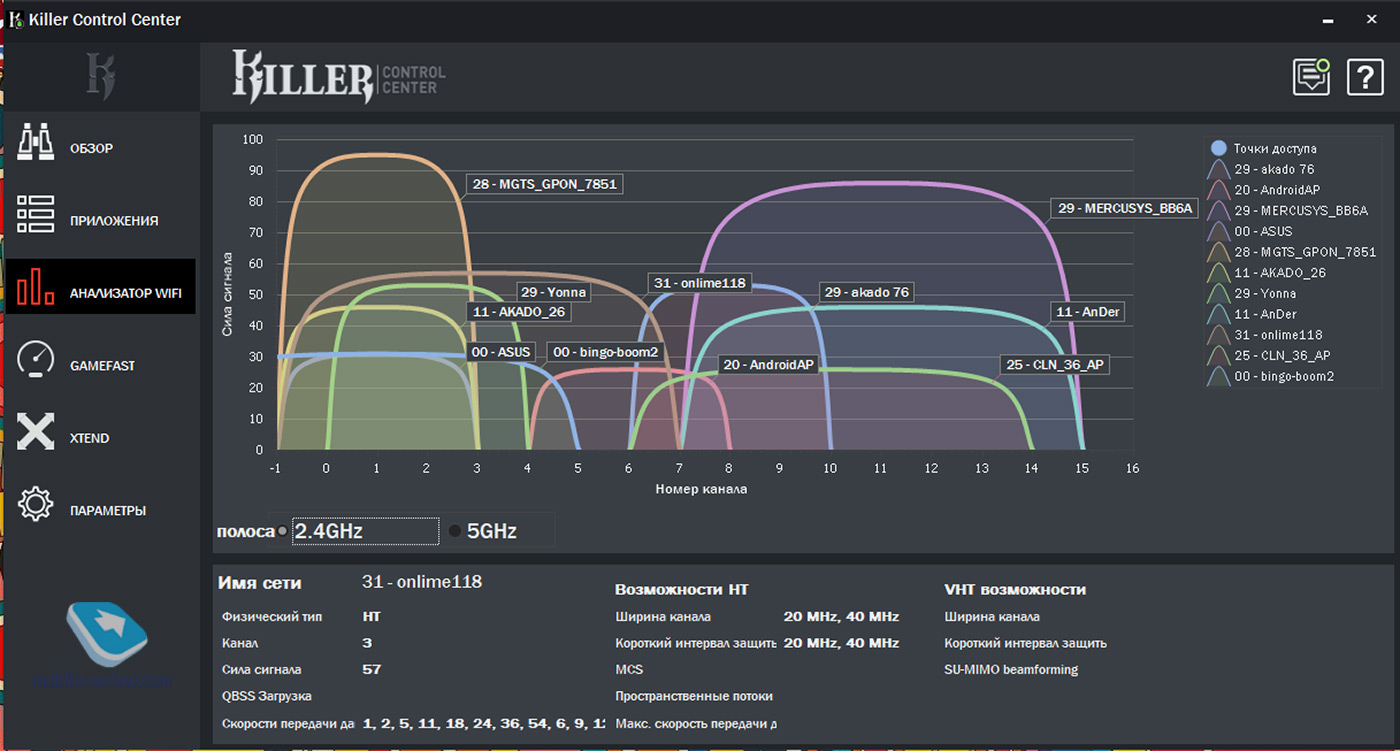This screenshot has width=1400, height=751.
Task: Click the help question mark icon
Action: (1365, 77)
